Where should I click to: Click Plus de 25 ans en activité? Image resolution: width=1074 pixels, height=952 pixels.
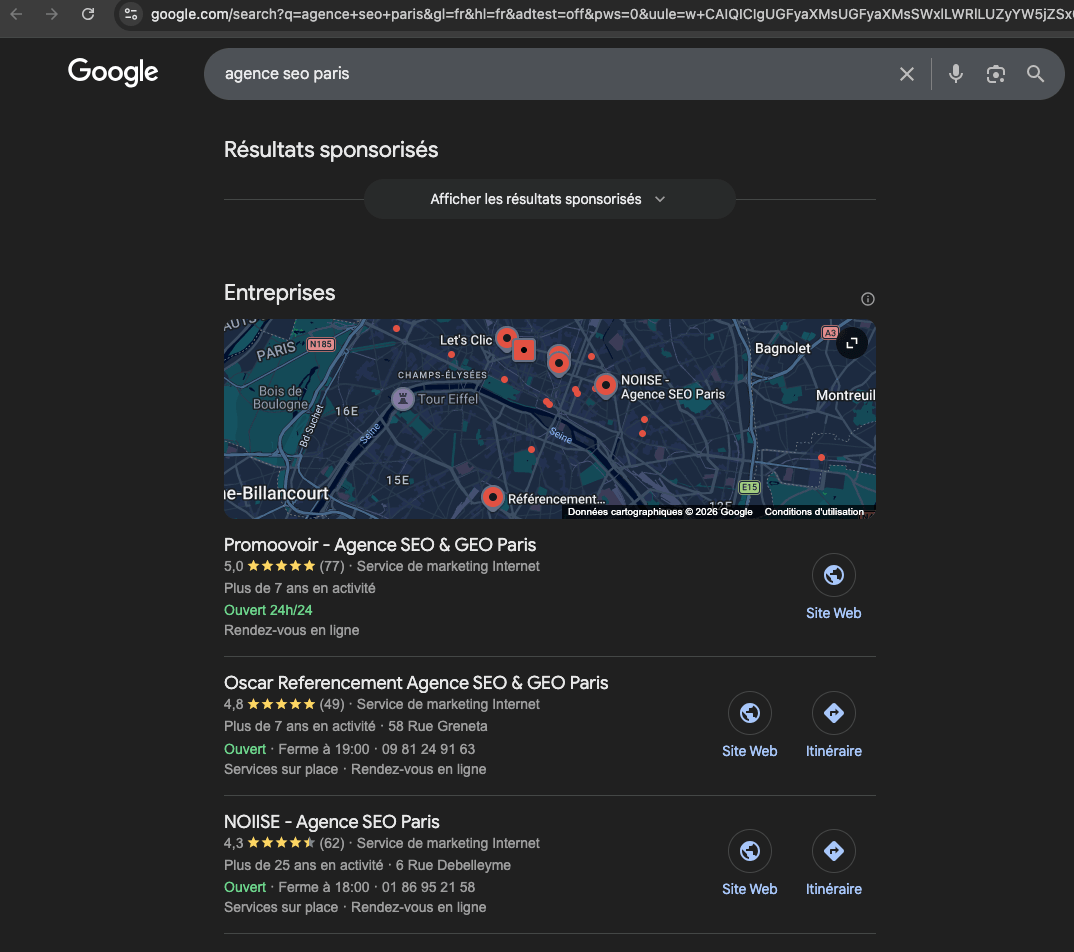point(303,865)
